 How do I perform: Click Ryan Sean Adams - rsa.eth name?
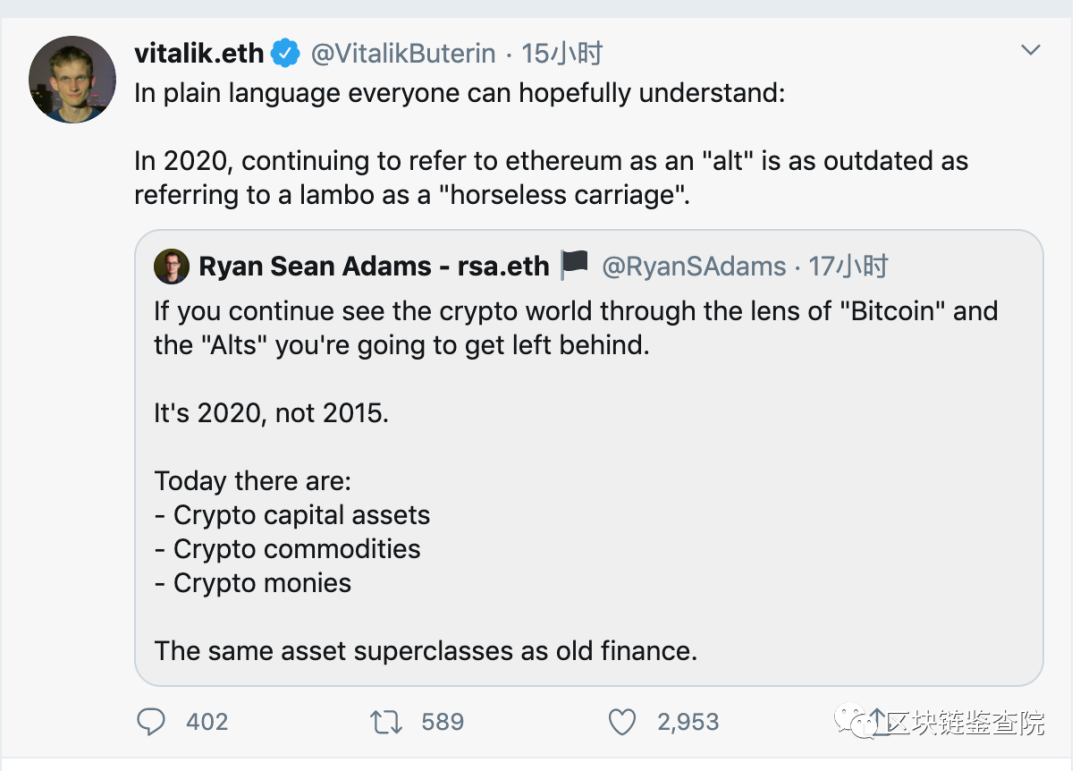[374, 266]
